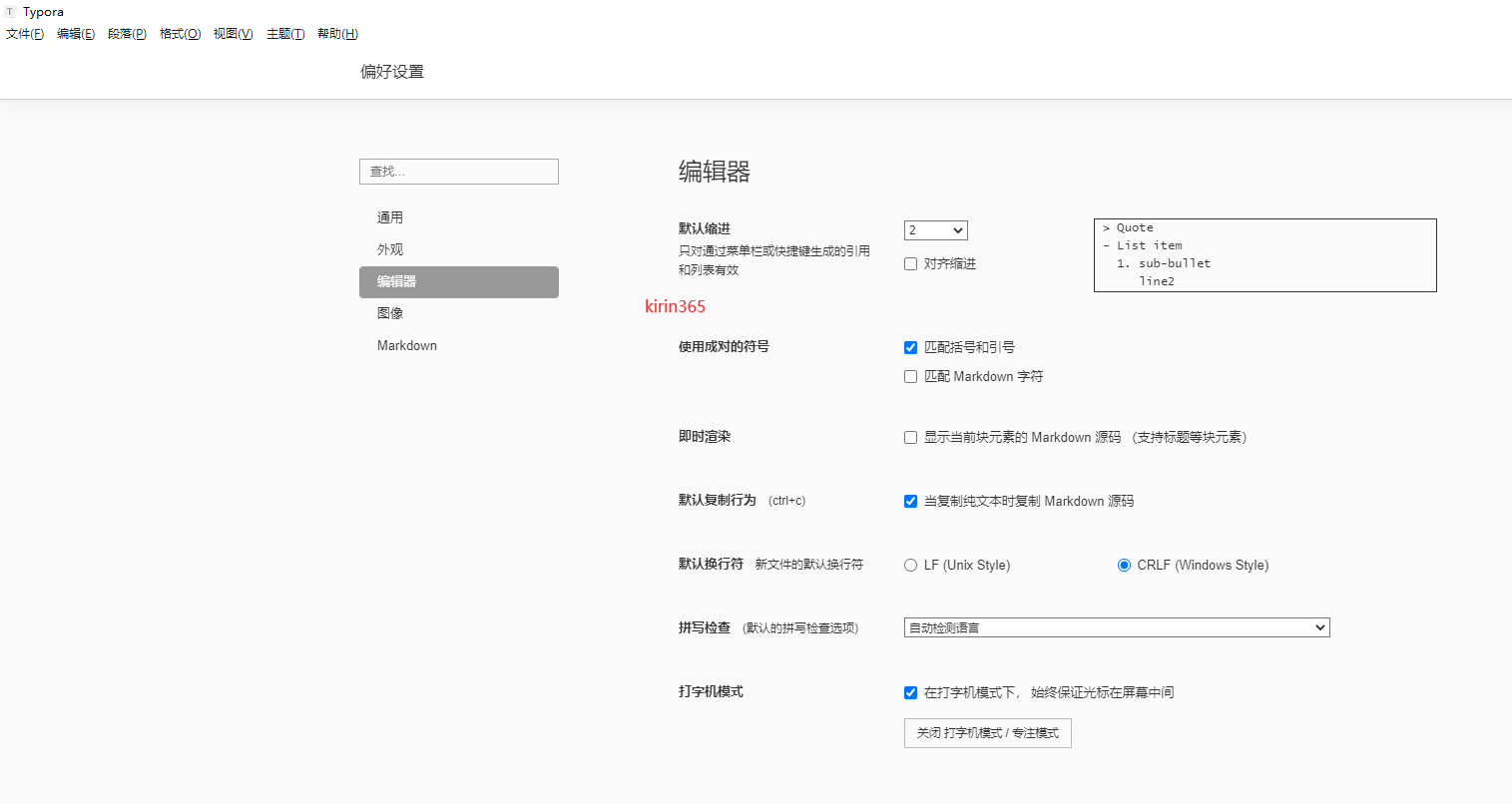This screenshot has width=1512, height=804.
Task: Toggle 当复制纯文本时复制 Markdown 源码 checkbox
Action: [x=910, y=502]
